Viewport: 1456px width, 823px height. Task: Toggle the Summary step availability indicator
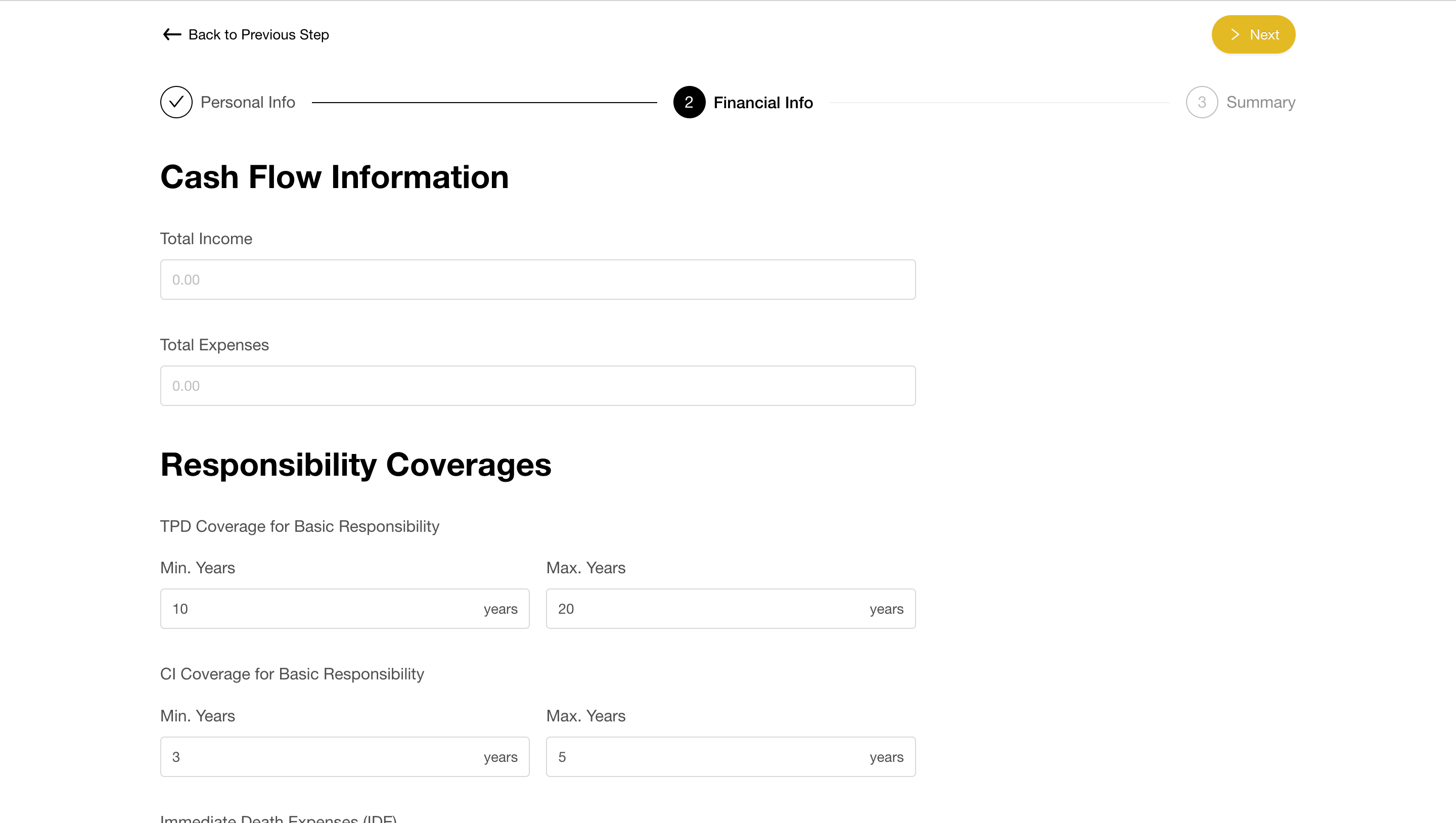pyautogui.click(x=1201, y=102)
